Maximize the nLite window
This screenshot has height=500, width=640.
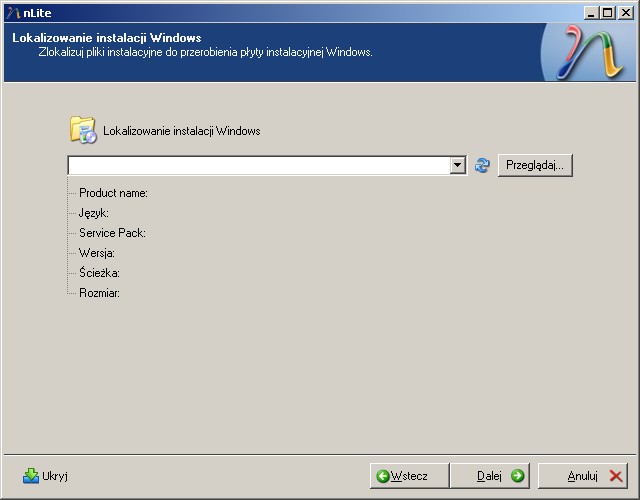pos(607,13)
